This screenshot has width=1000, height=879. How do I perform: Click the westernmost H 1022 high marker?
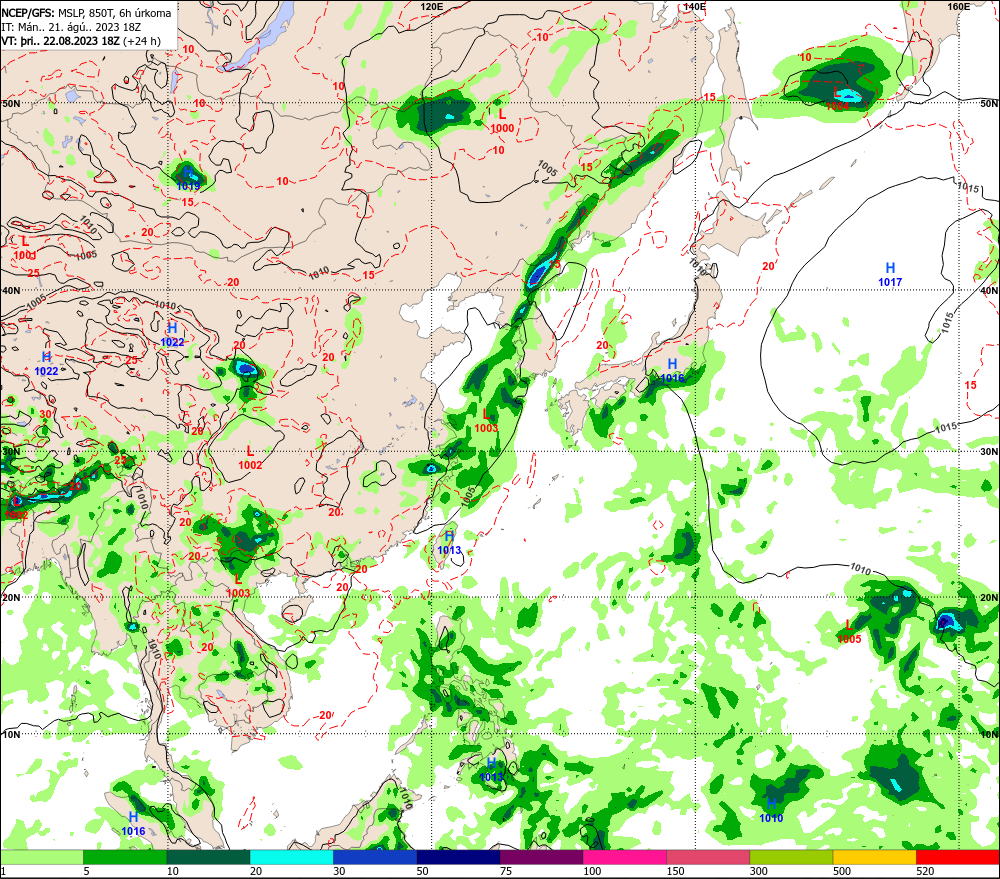pos(46,364)
